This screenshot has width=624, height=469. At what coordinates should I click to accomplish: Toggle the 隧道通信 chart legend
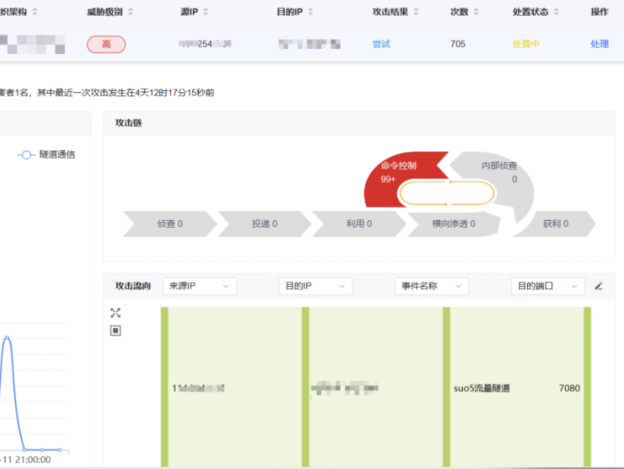click(47, 154)
